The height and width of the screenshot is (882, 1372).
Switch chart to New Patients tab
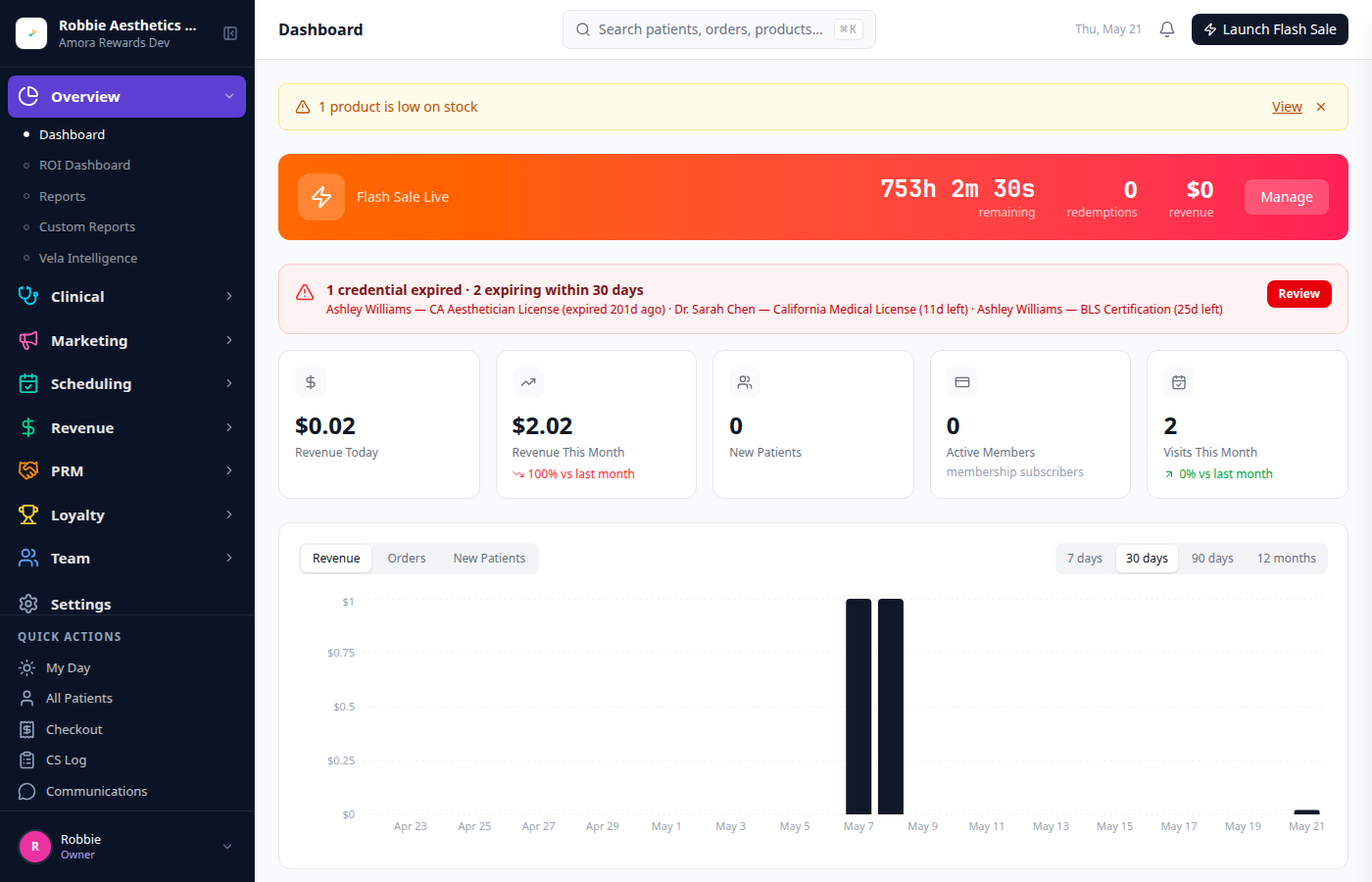point(489,559)
